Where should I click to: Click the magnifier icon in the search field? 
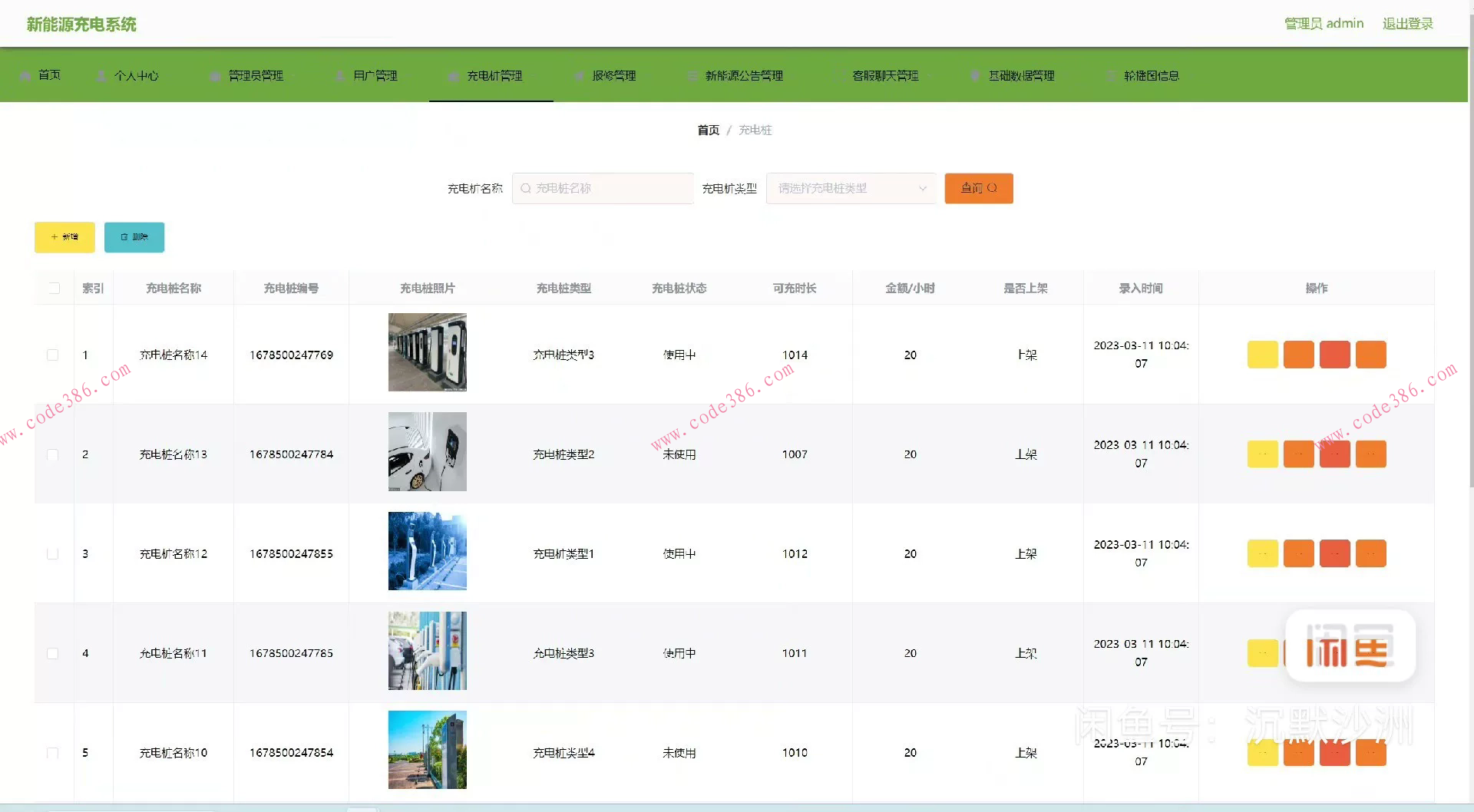pos(525,188)
